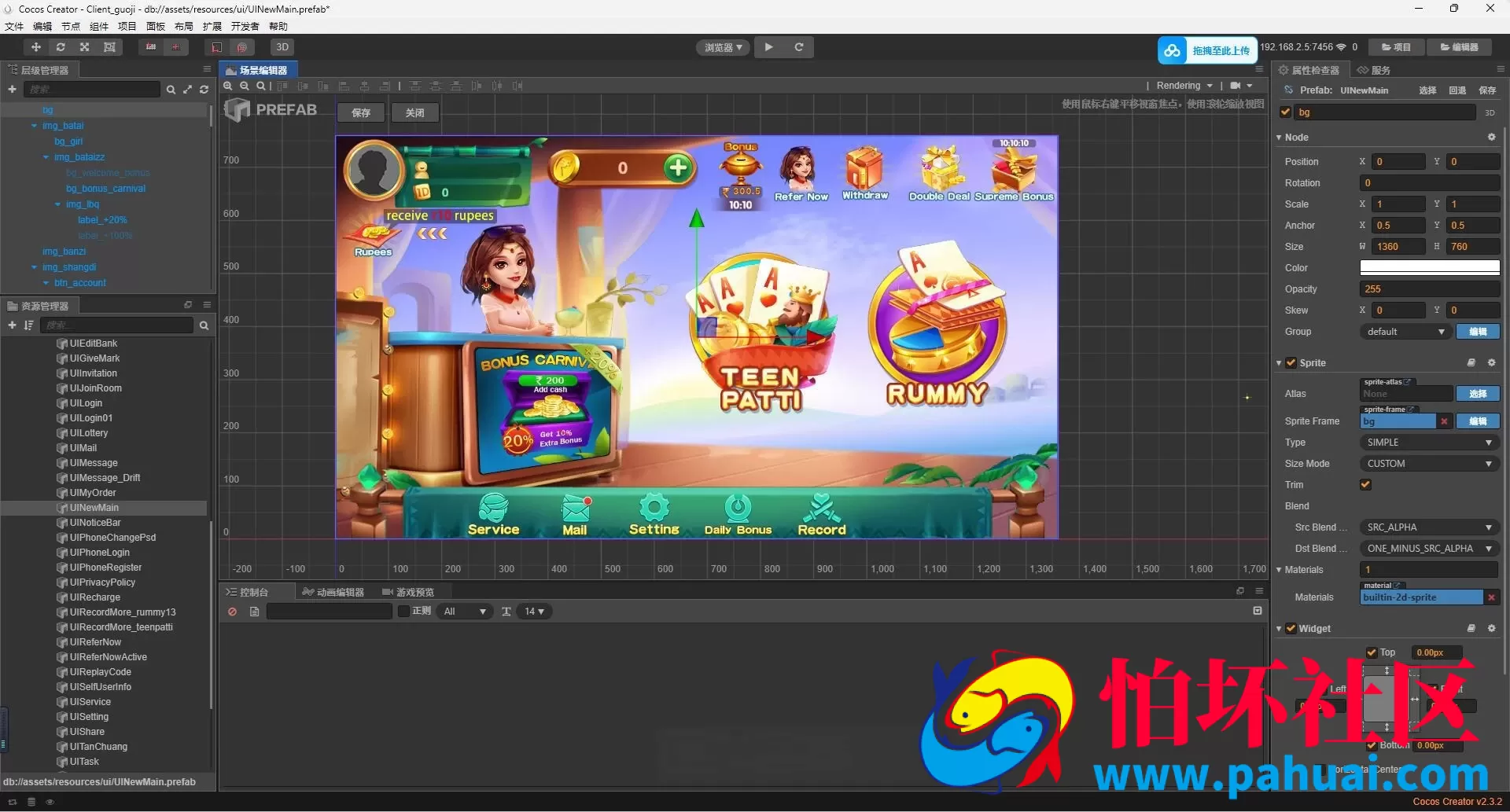Collapse the img_batai tree node

point(35,126)
